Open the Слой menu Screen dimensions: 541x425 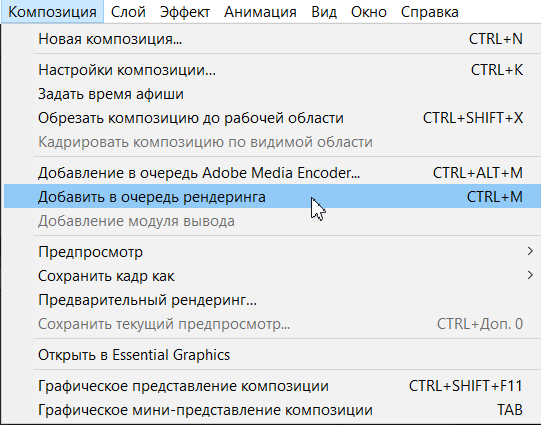click(128, 12)
